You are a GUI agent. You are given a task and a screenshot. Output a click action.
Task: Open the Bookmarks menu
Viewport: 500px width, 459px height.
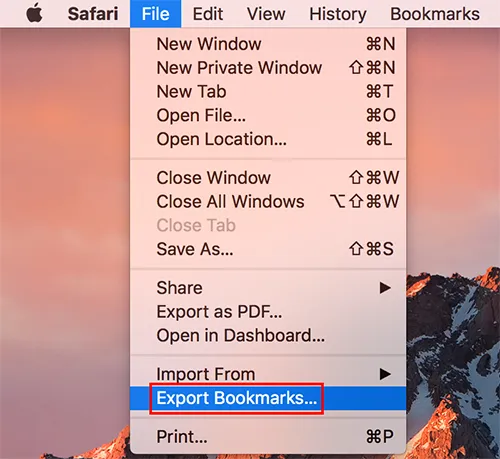point(435,14)
